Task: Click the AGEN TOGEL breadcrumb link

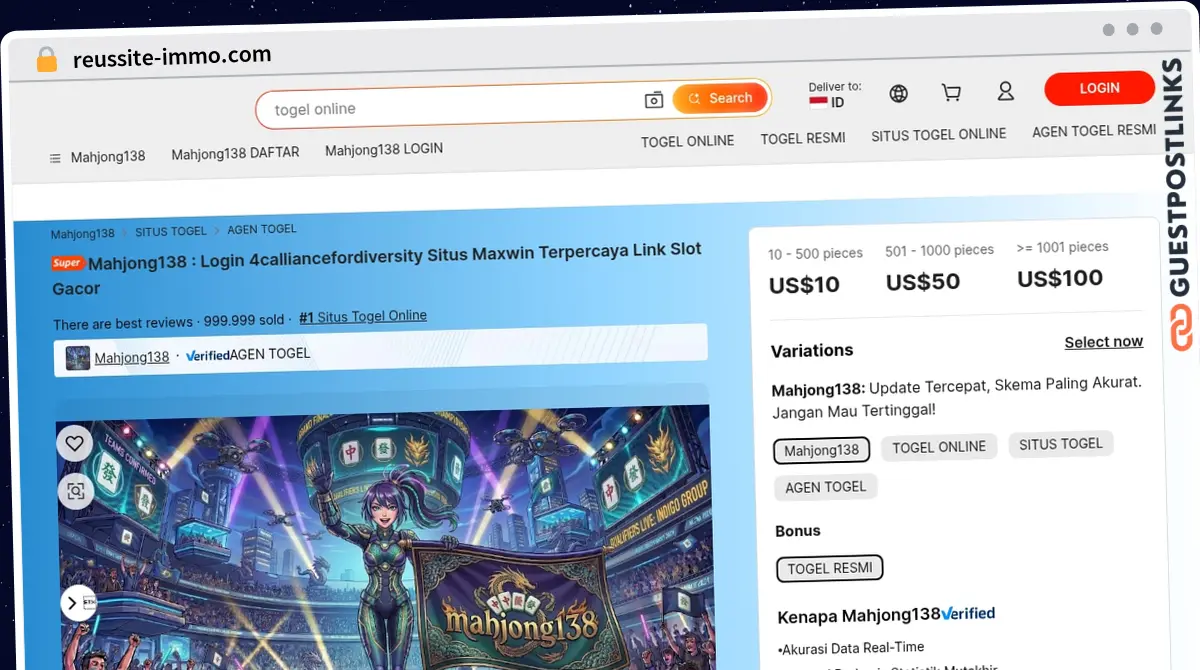Action: pos(262,229)
